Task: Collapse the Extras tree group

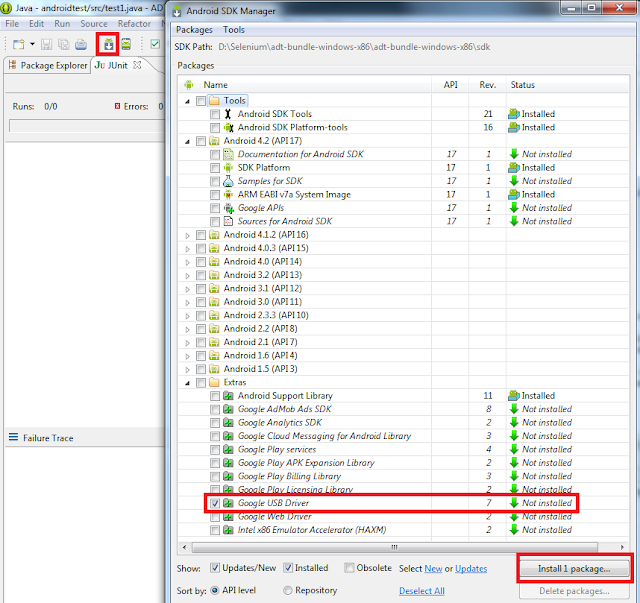Action: click(187, 383)
